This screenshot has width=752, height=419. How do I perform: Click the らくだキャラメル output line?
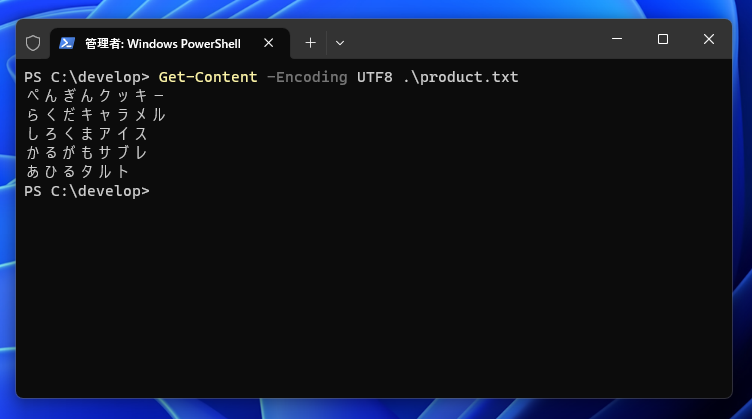pos(95,115)
